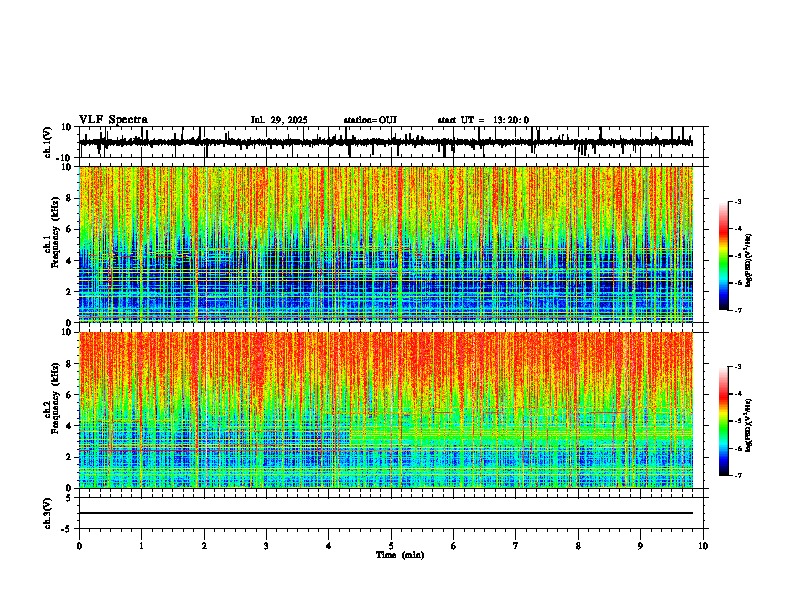Image resolution: width=792 pixels, height=612 pixels.
Task: Click the 'ch.3(V)' axis label
Action: (48, 513)
